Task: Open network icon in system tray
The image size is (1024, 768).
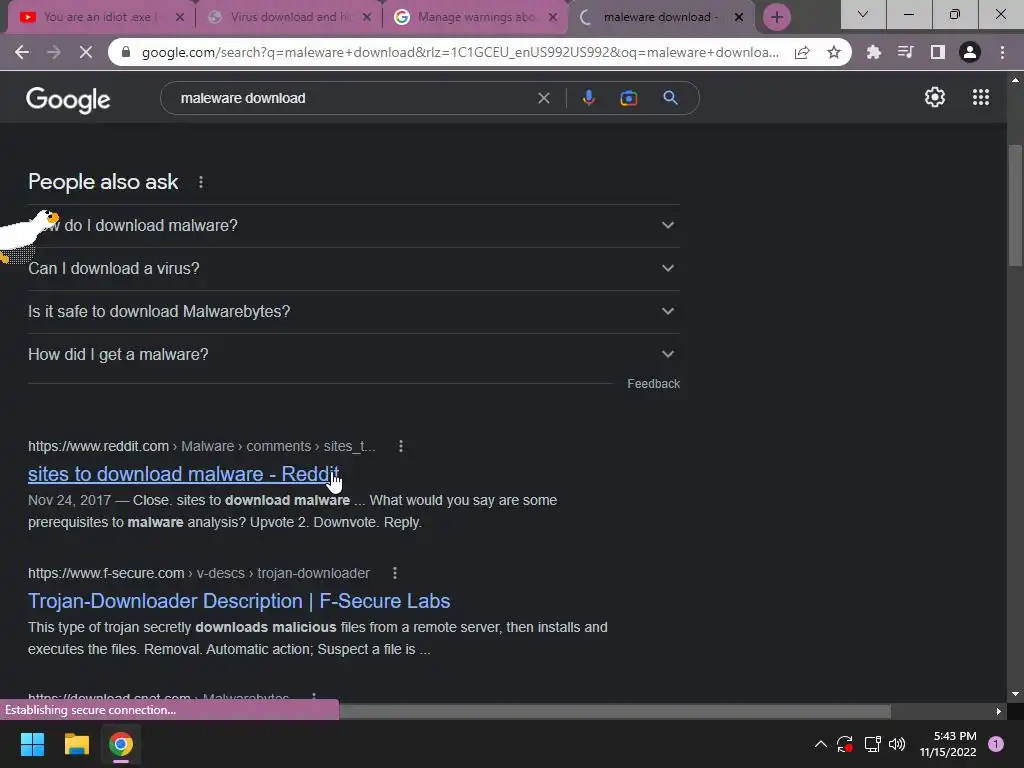Action: pyautogui.click(x=872, y=744)
